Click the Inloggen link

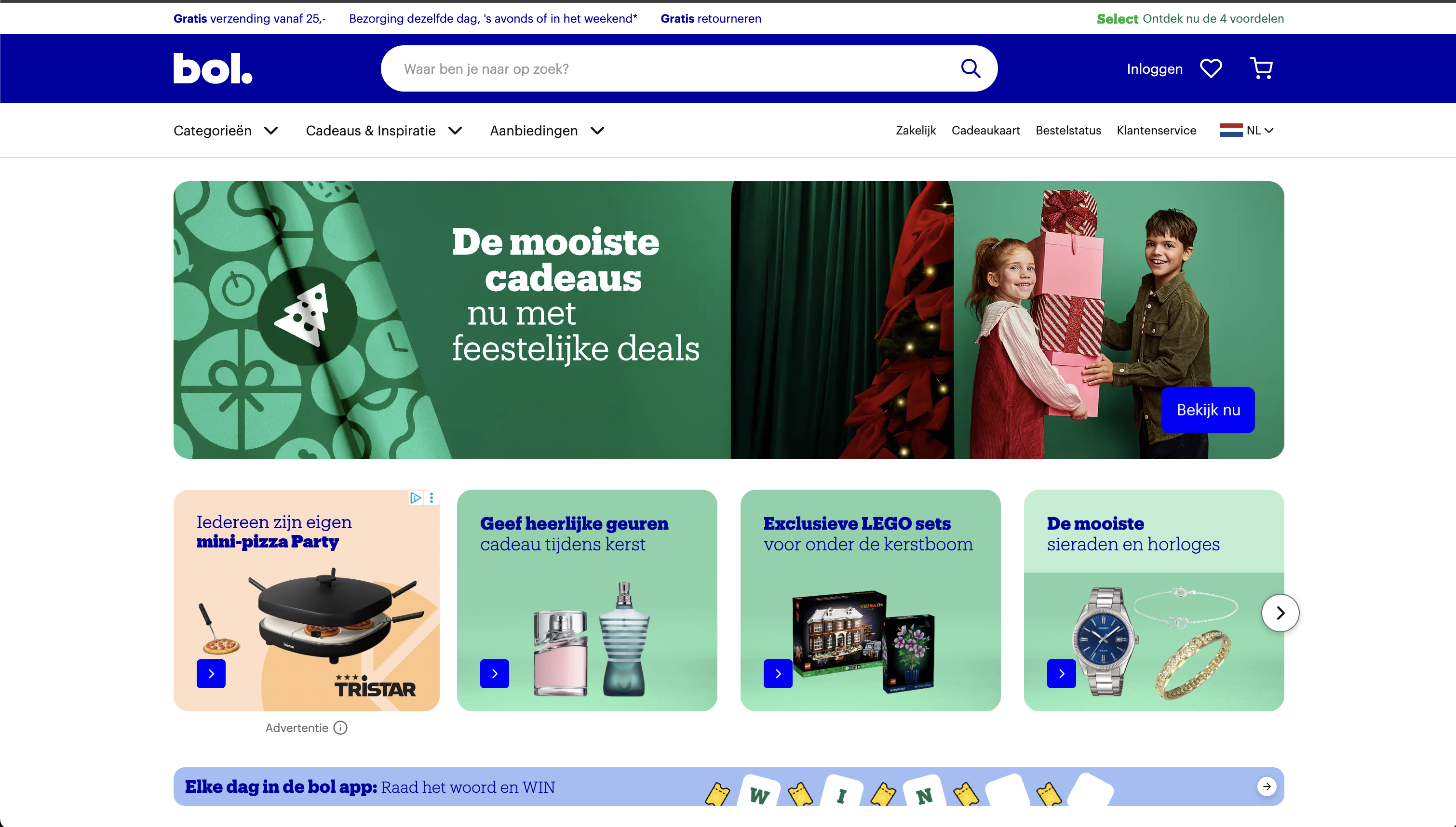coord(1154,69)
